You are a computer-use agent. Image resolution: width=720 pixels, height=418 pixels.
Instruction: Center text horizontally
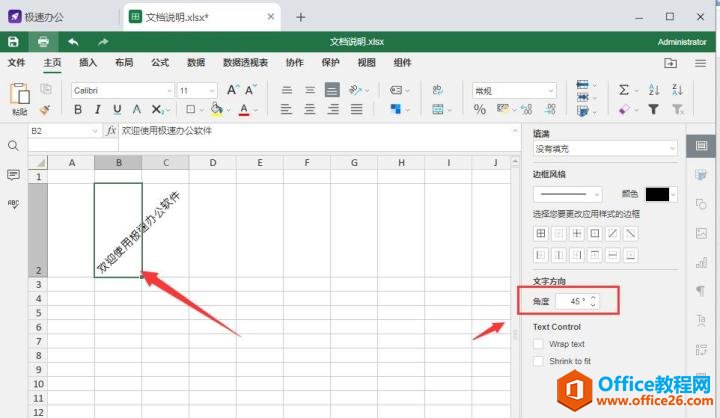coord(310,109)
